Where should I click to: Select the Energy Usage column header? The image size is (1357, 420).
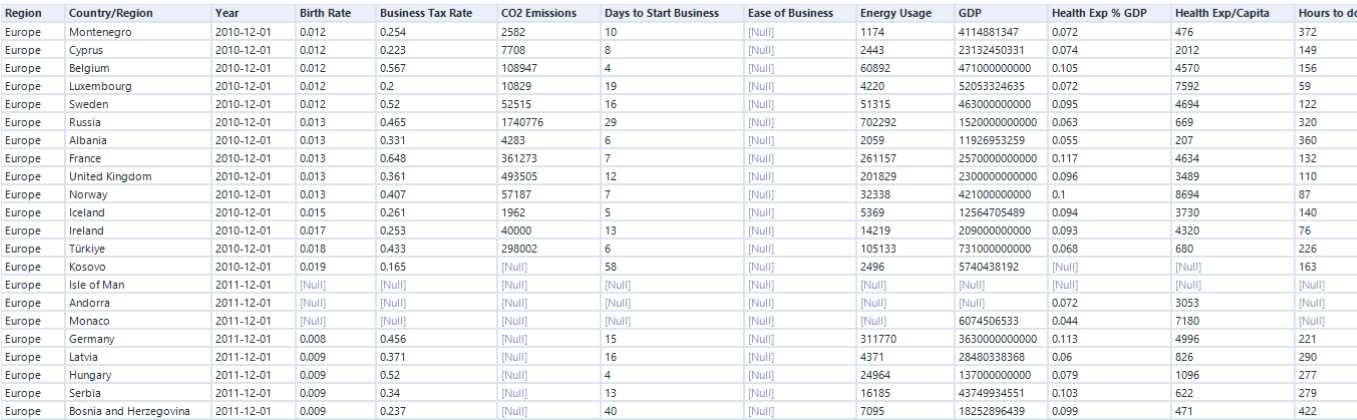click(x=905, y=13)
